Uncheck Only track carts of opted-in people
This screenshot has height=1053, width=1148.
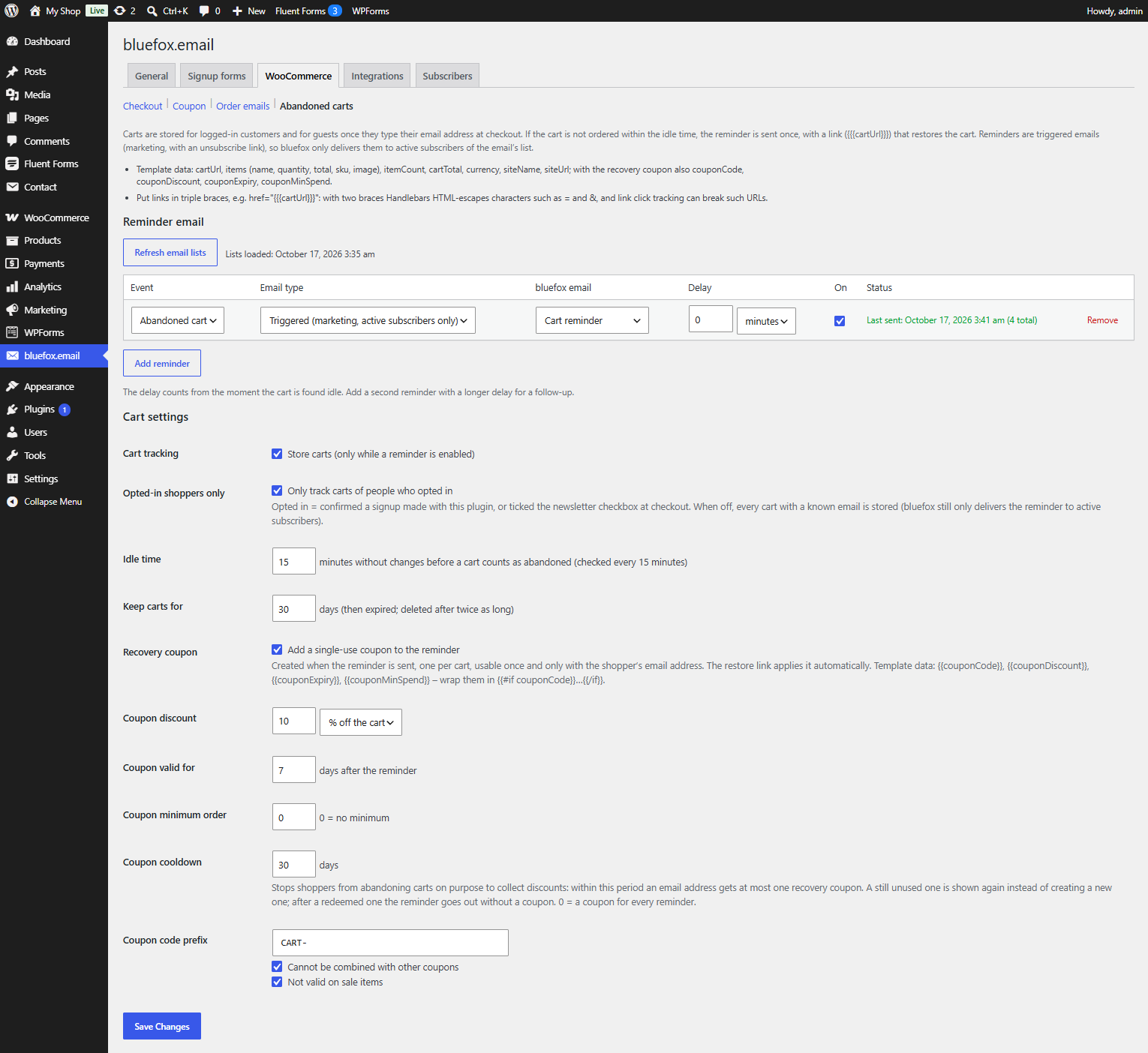(x=277, y=490)
